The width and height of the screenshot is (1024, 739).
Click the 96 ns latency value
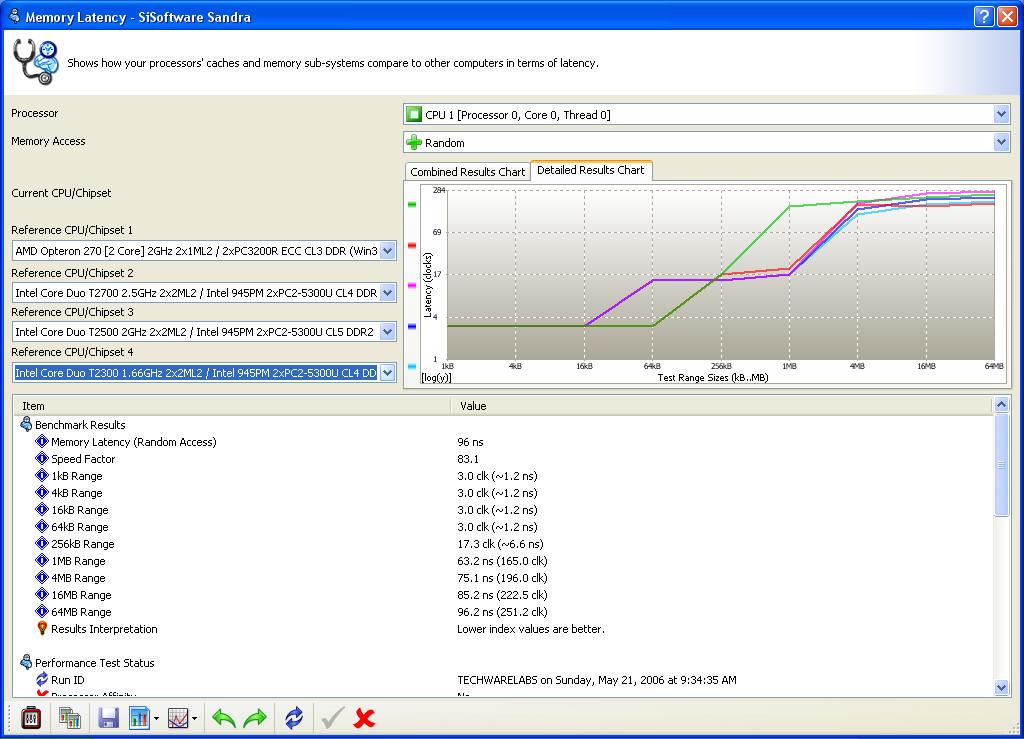[x=470, y=442]
